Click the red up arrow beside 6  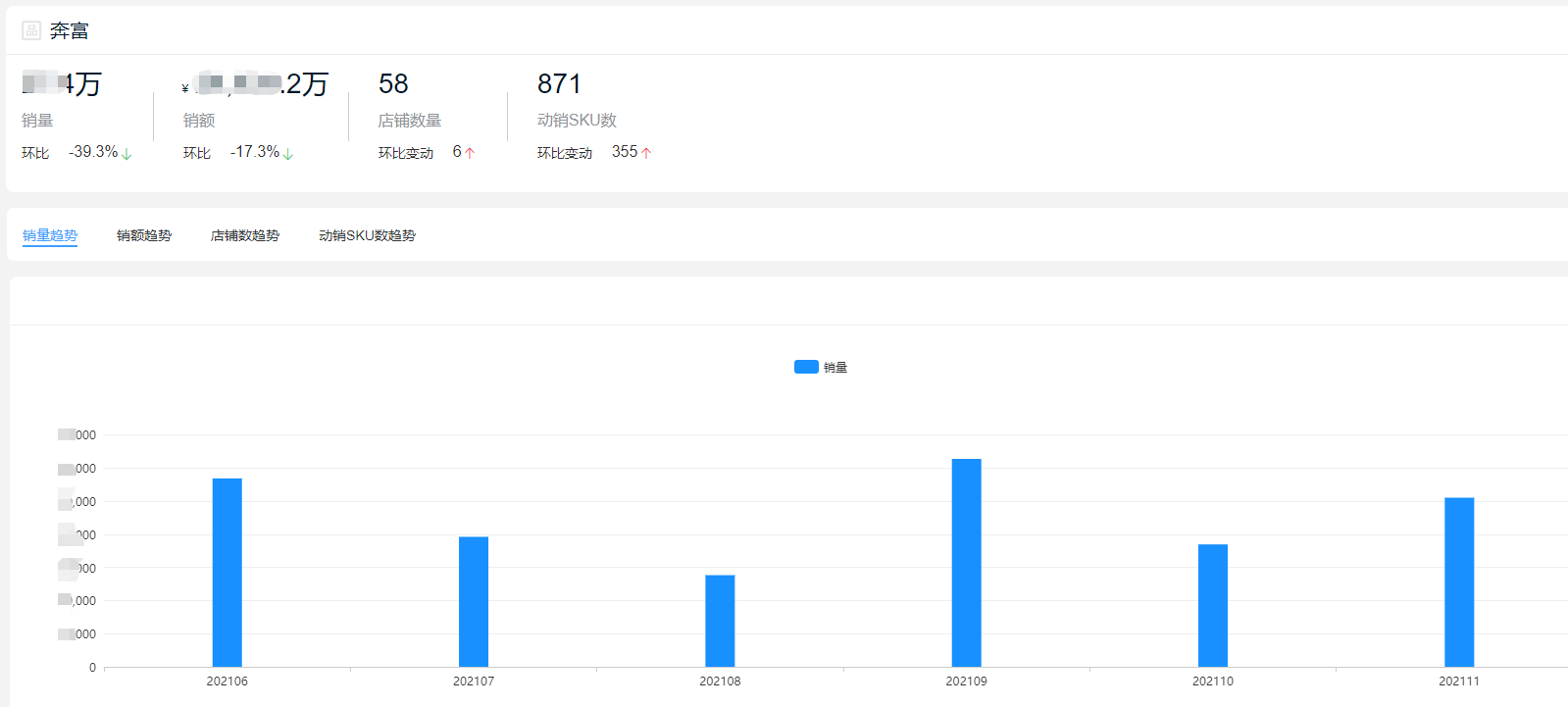pyautogui.click(x=470, y=153)
